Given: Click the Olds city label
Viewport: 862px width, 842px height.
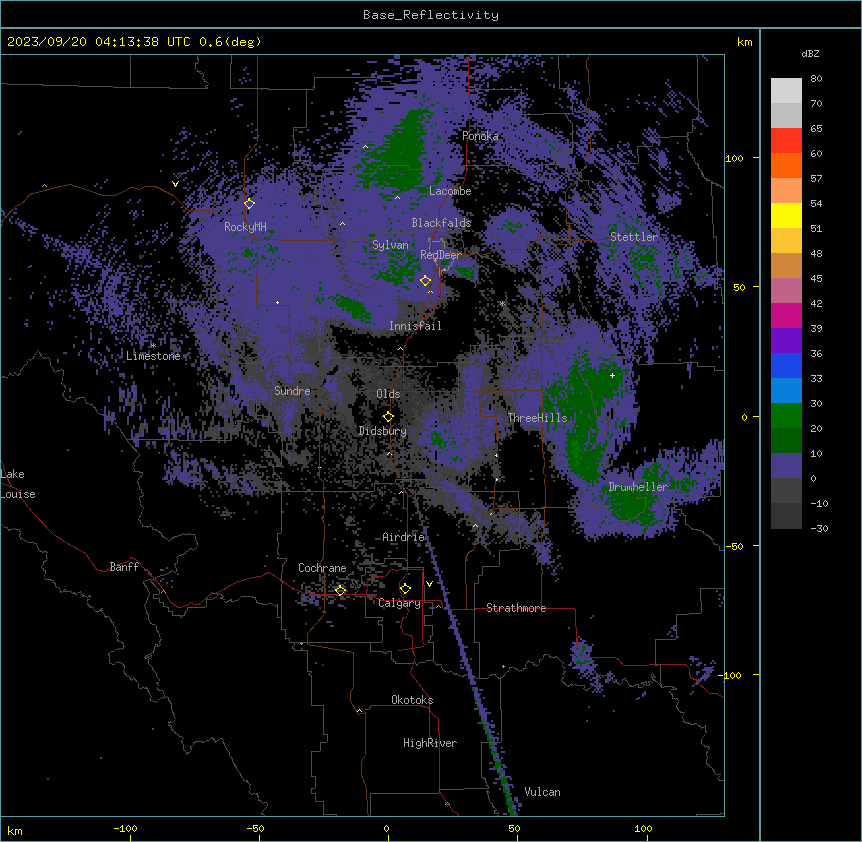Looking at the screenshot, I should 388,394.
